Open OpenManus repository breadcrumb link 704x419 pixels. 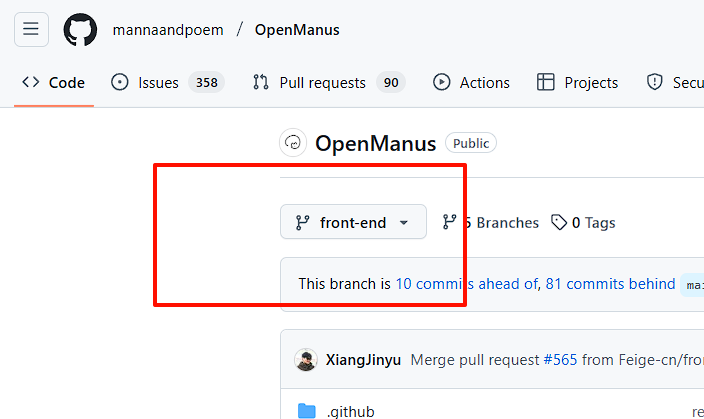point(297,30)
